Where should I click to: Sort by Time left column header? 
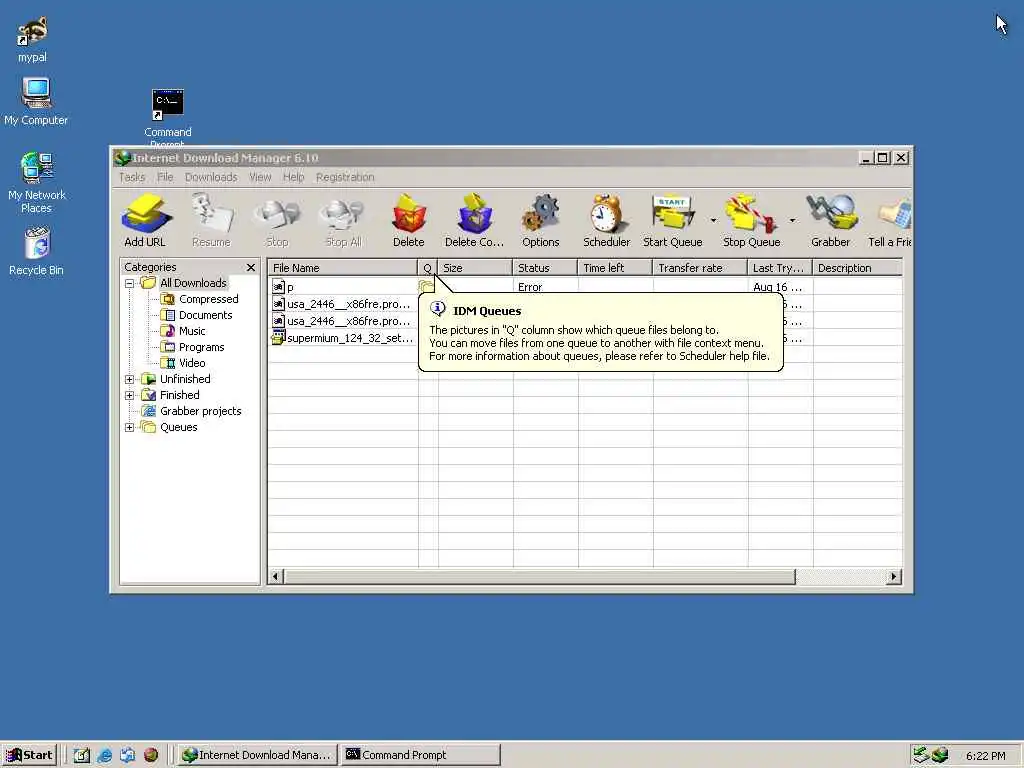click(x=615, y=268)
